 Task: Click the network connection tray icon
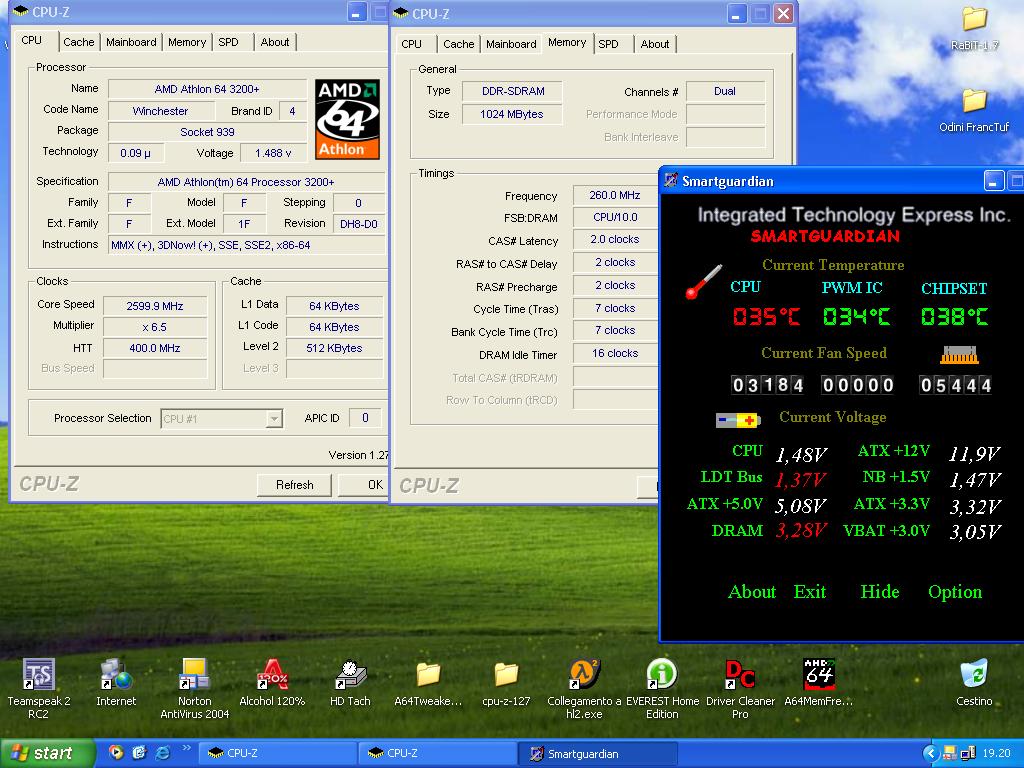pos(968,754)
